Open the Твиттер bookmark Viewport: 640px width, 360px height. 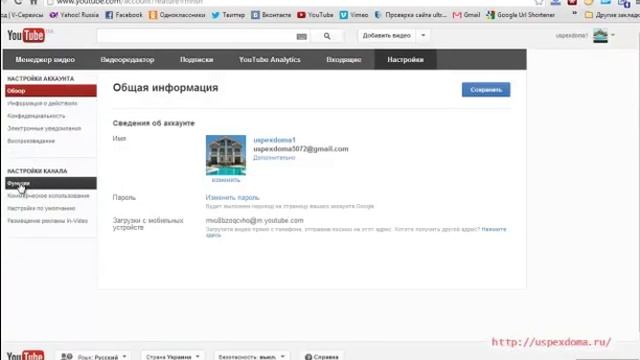(x=228, y=15)
